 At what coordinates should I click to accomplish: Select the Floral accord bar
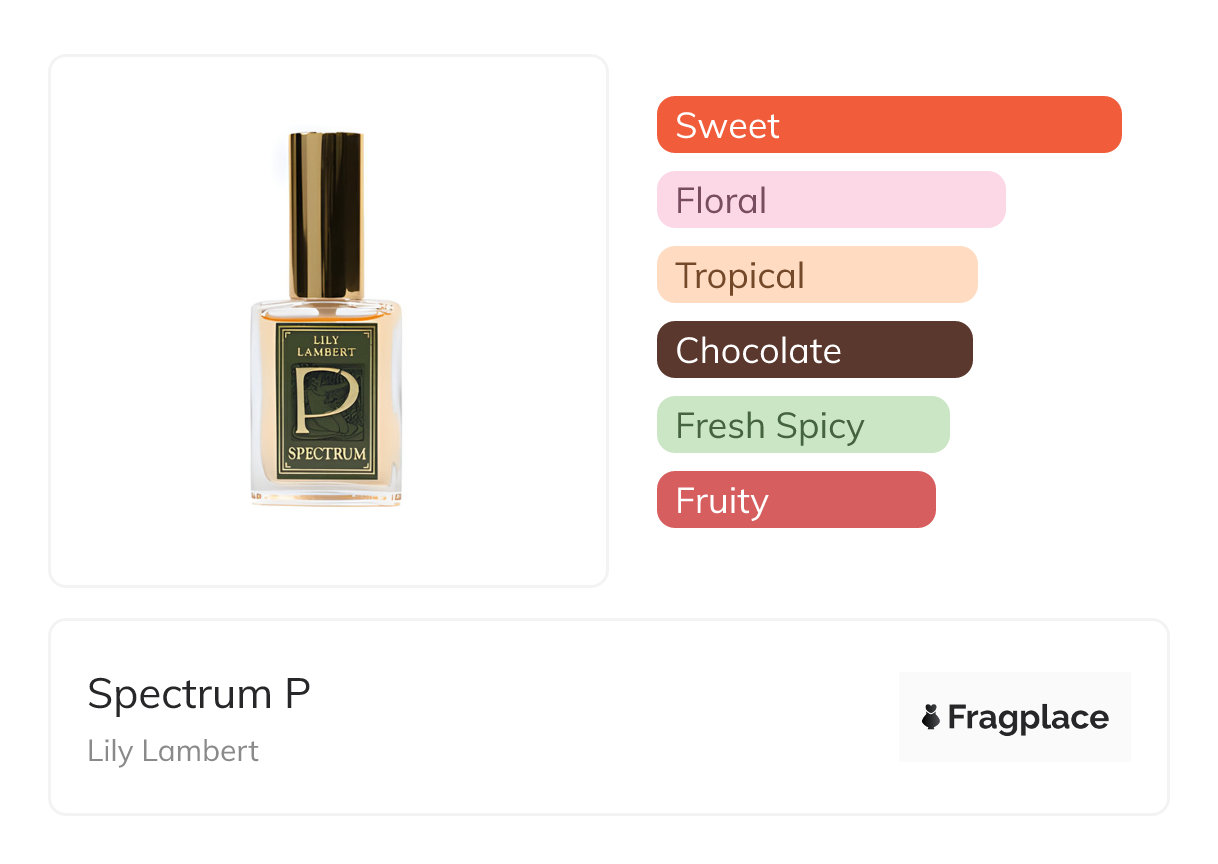click(830, 200)
